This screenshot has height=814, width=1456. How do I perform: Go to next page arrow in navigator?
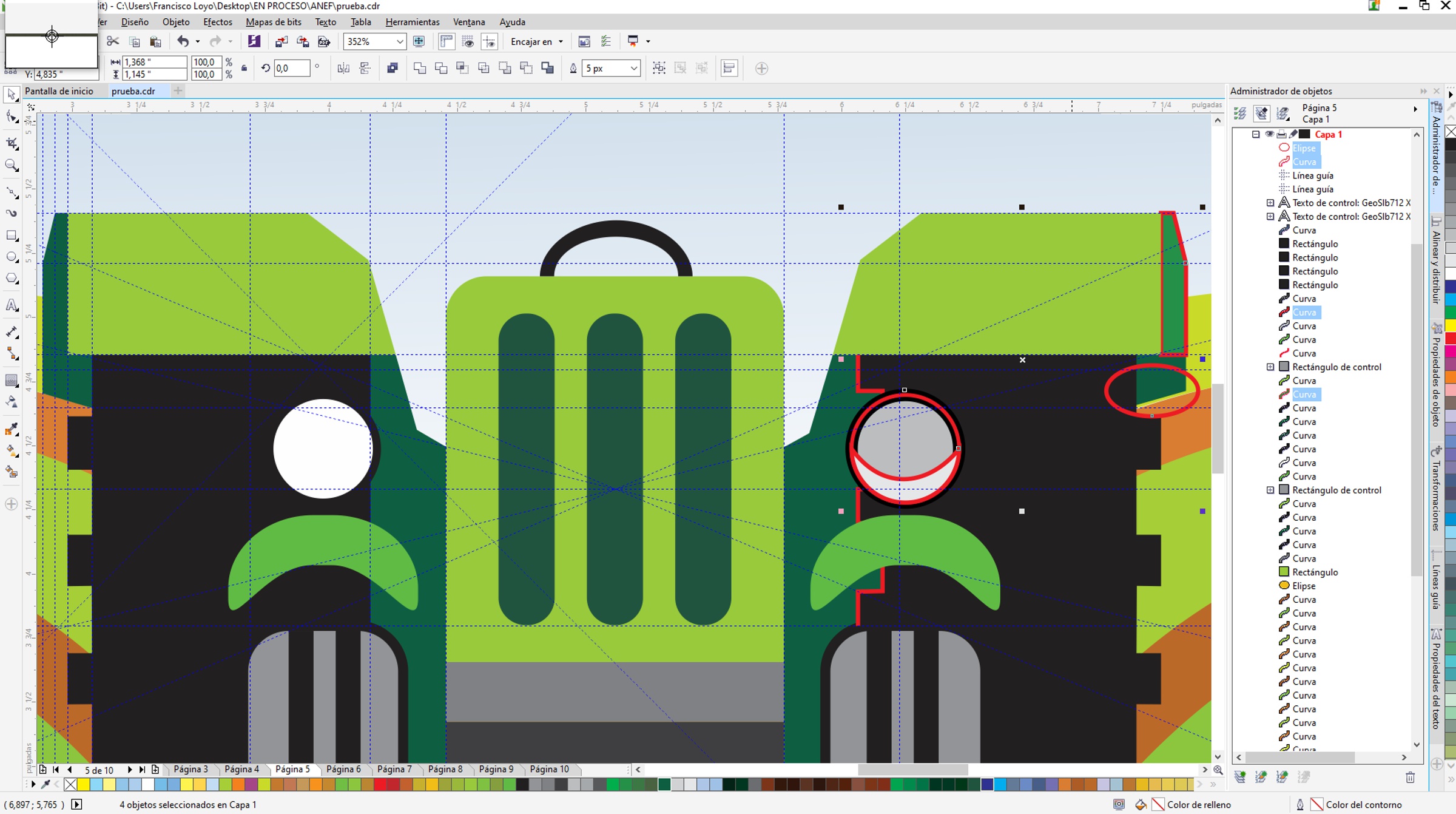click(129, 769)
